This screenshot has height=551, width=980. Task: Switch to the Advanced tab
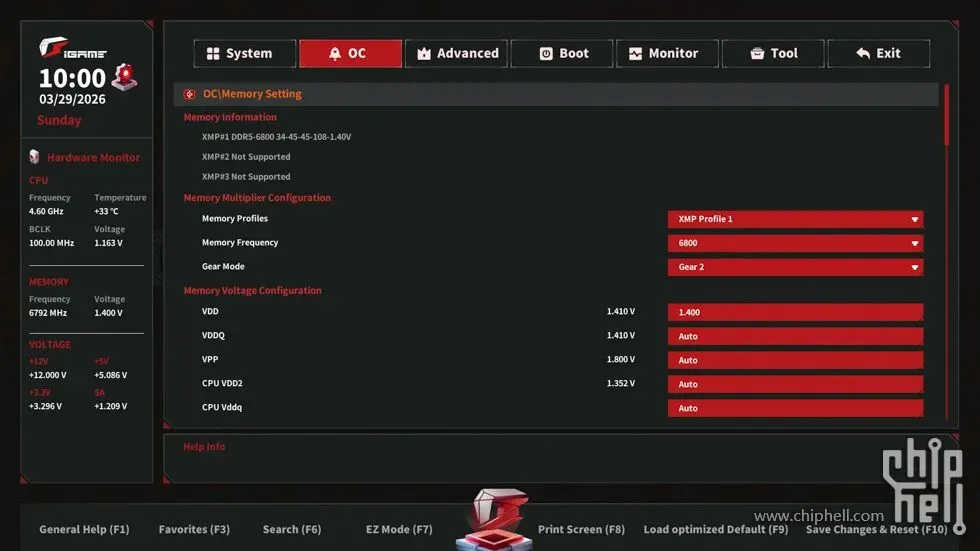coord(456,54)
